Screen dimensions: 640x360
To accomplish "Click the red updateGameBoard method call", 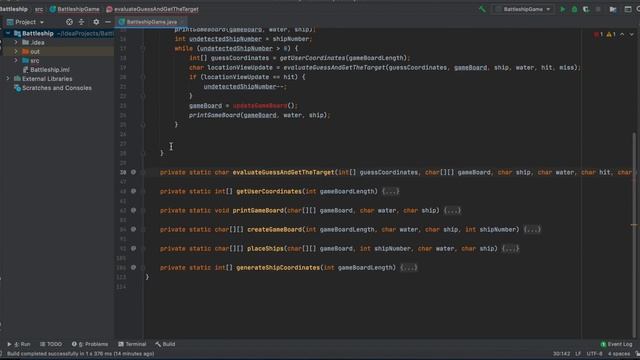I will (260, 106).
